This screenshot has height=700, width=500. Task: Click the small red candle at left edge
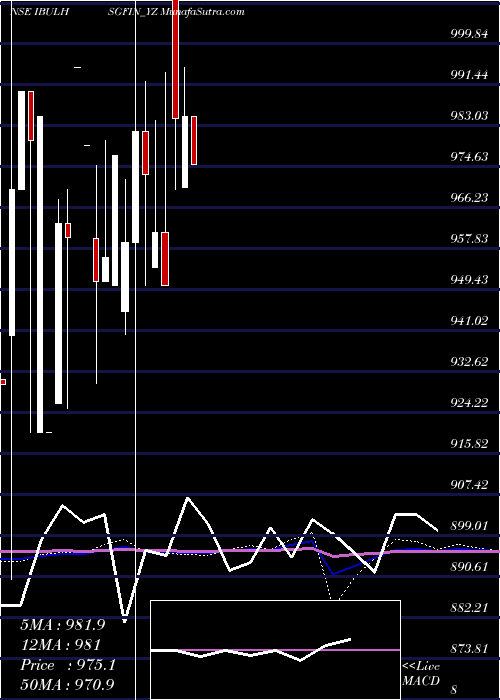(x=3, y=382)
